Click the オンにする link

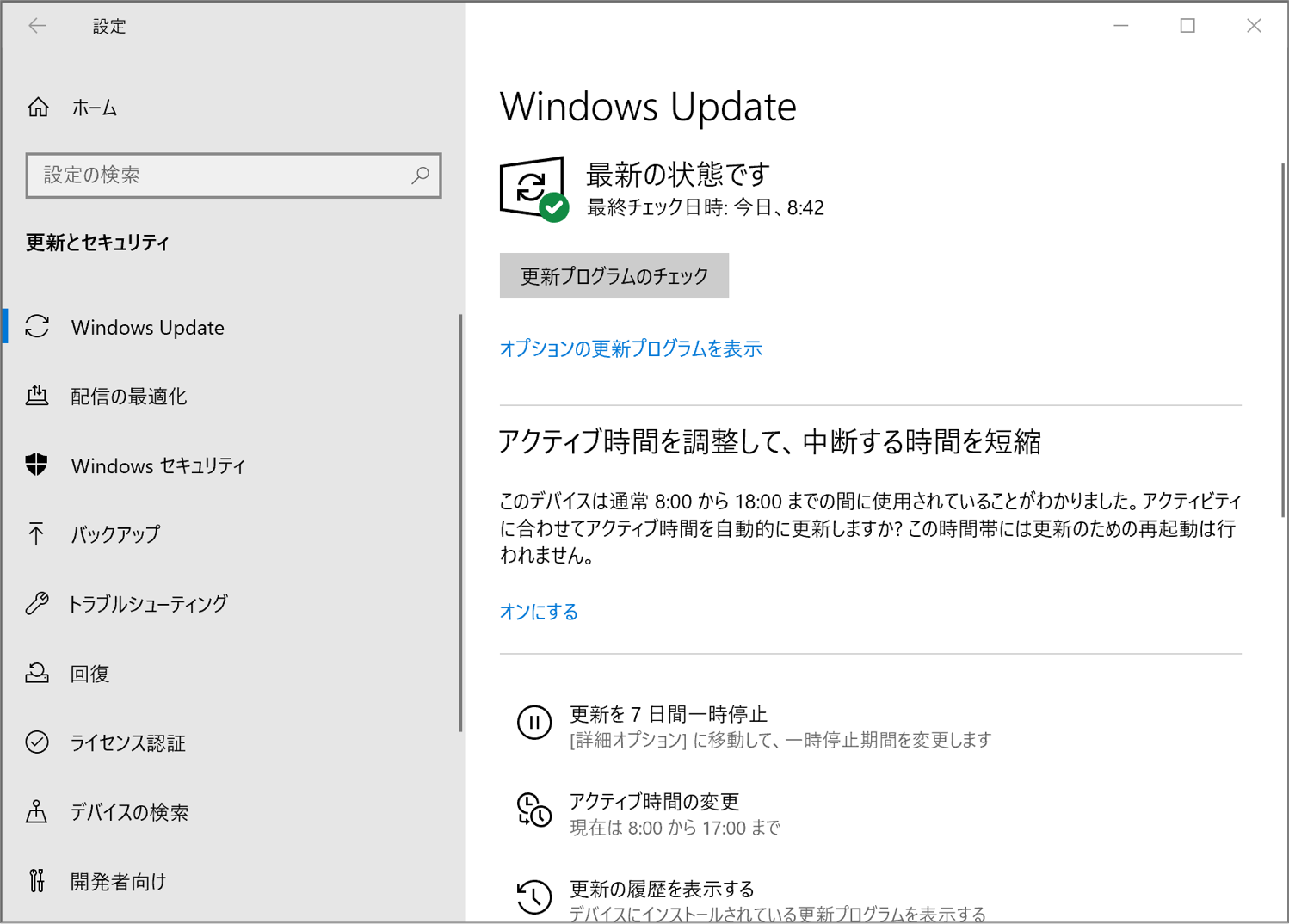(x=539, y=612)
